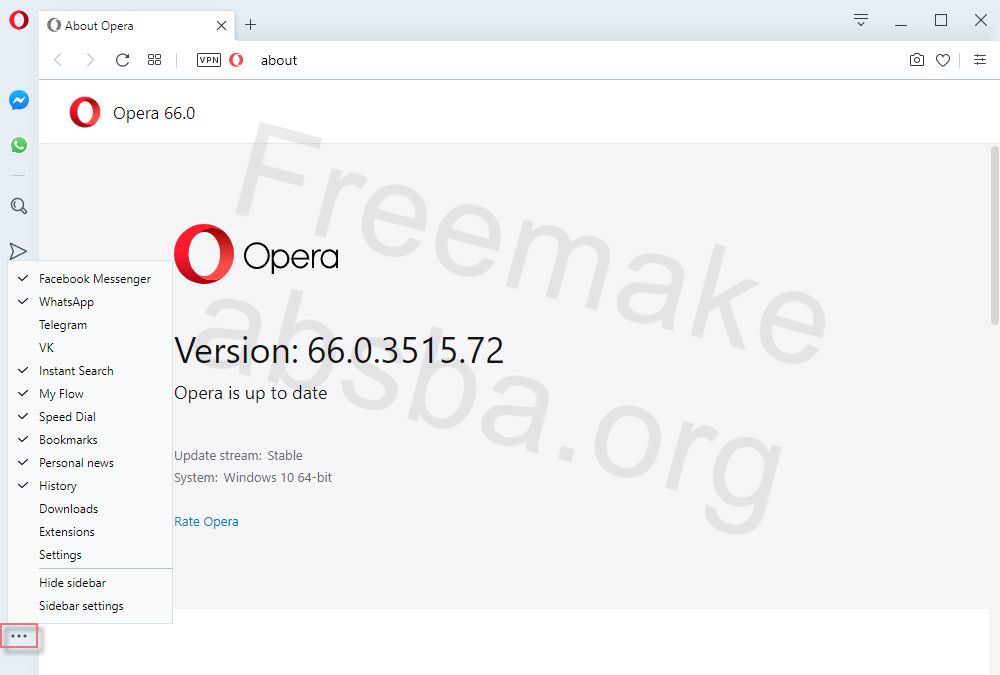Click 'Update stream: Stable' text

click(239, 456)
